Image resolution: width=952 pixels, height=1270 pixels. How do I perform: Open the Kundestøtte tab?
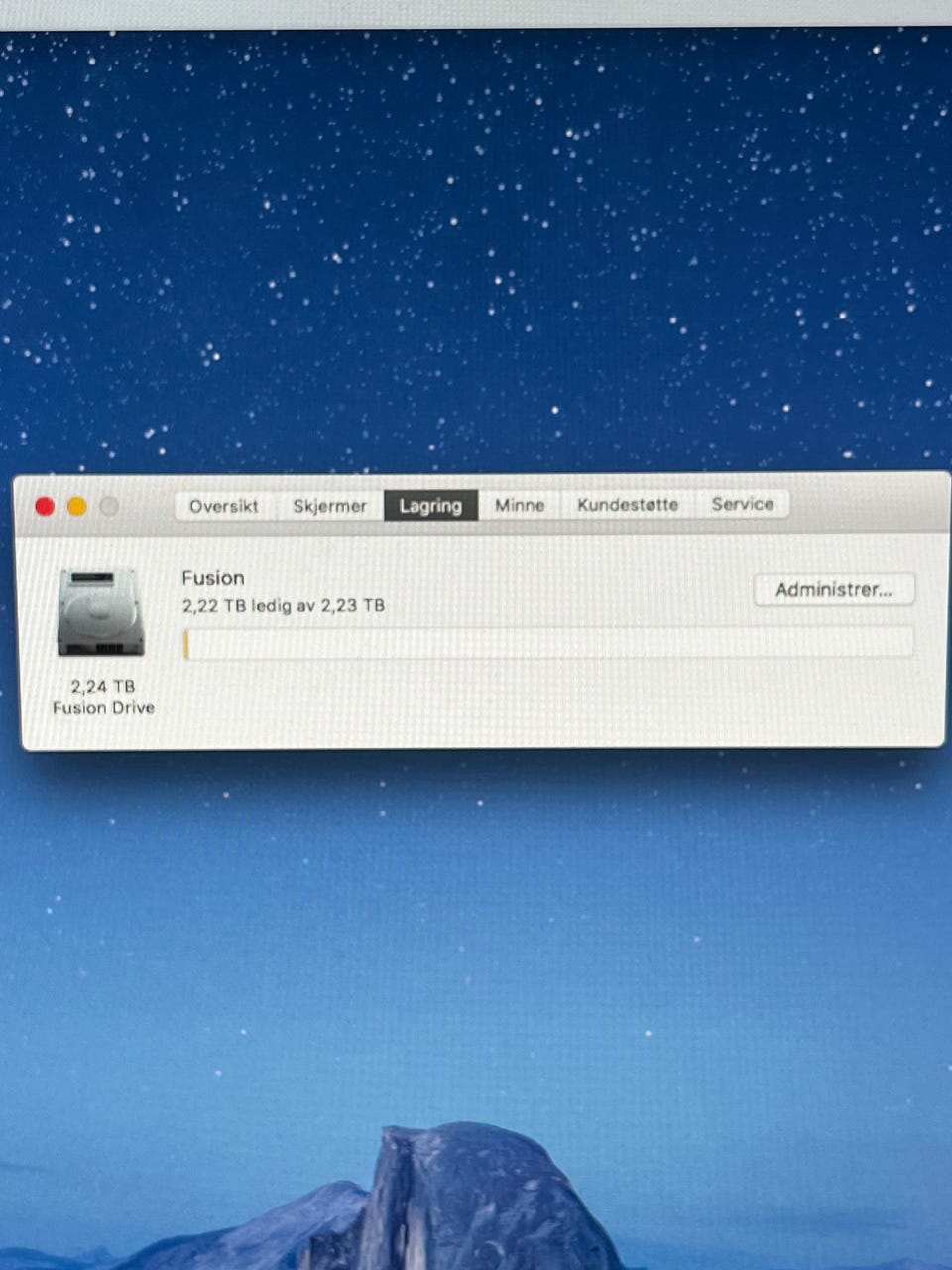coord(628,504)
